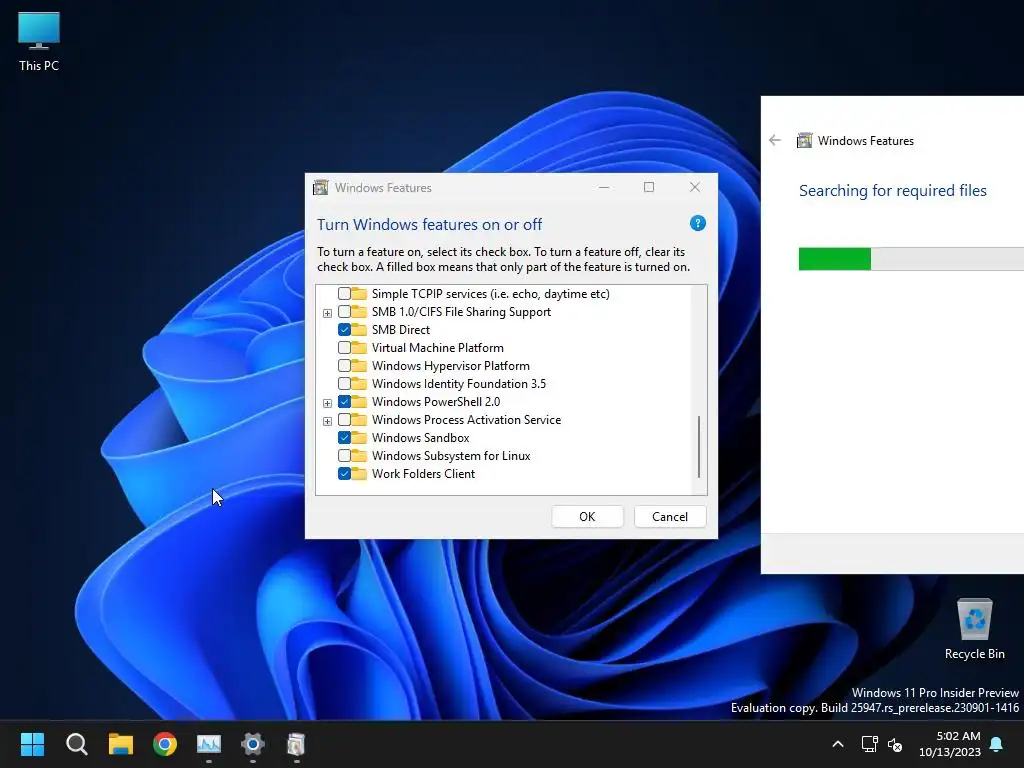Viewport: 1024px width, 768px height.
Task: Switch to Windows Features taskbar app
Action: click(x=296, y=744)
